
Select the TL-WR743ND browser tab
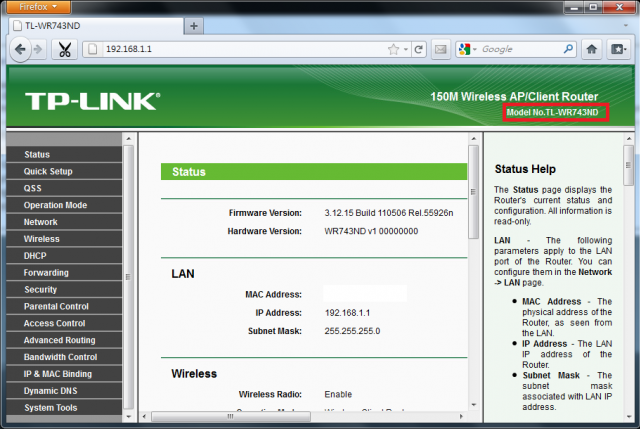tap(96, 26)
